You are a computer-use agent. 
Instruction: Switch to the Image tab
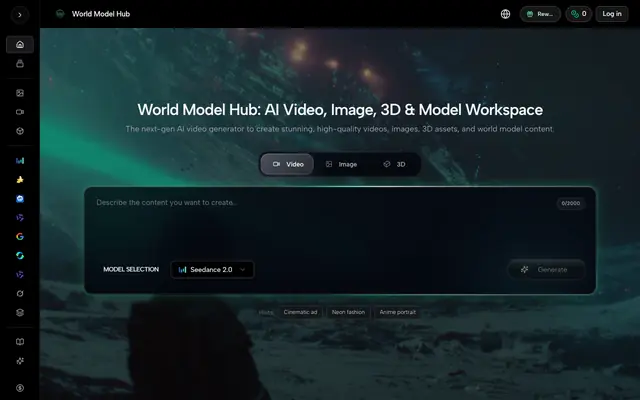tap(341, 164)
